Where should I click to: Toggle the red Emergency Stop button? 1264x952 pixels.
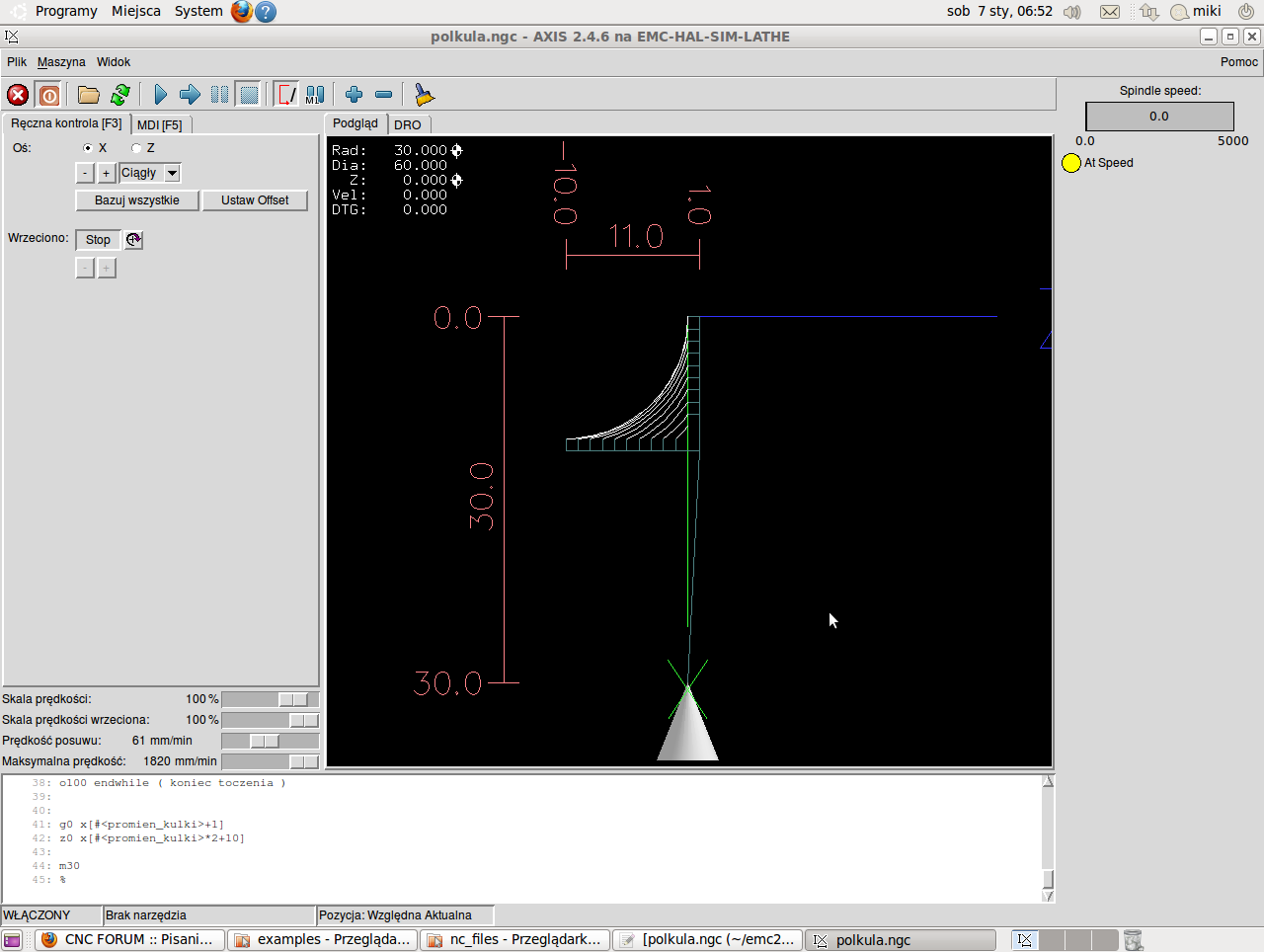18,95
